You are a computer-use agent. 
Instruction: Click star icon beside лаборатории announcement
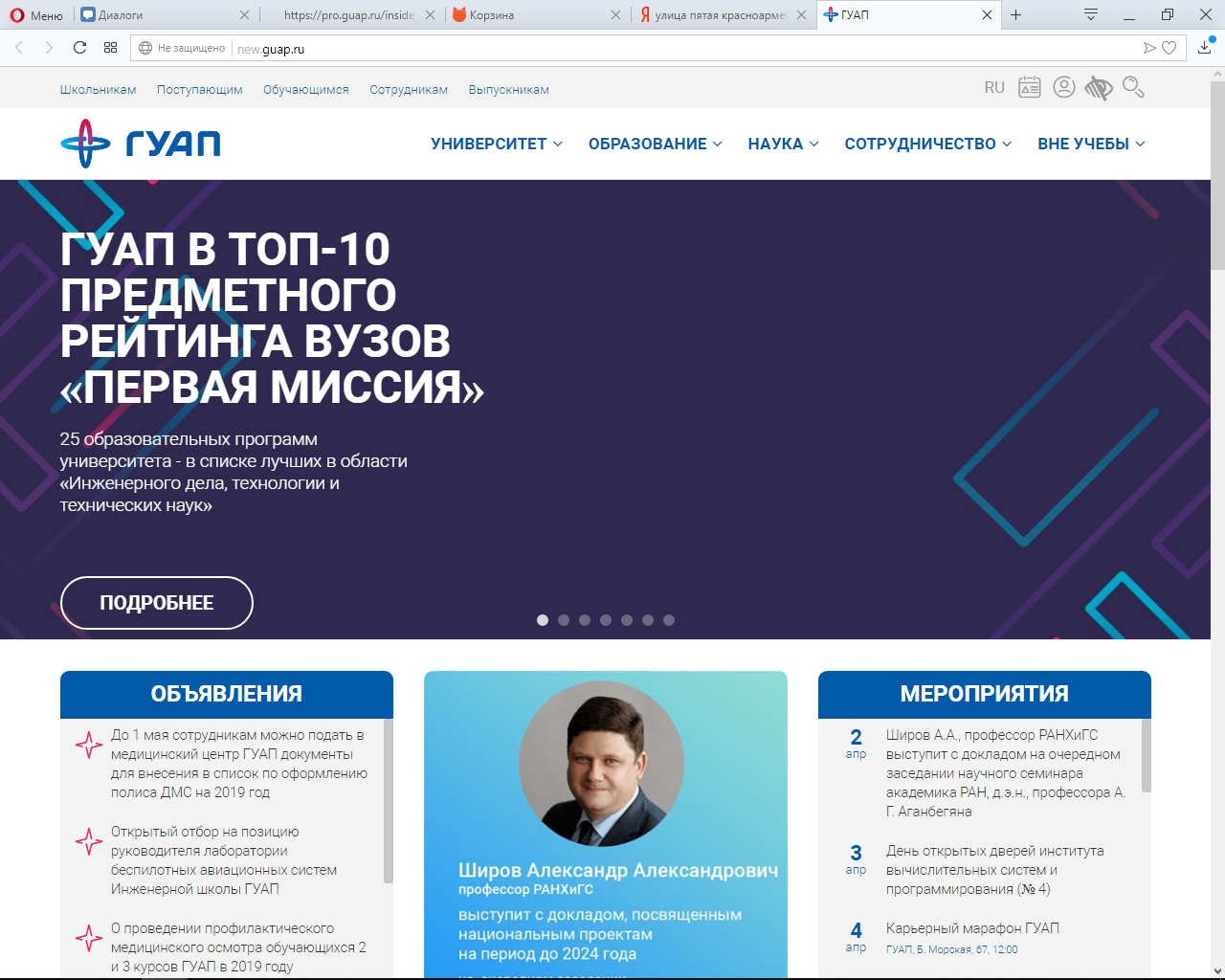(x=89, y=841)
